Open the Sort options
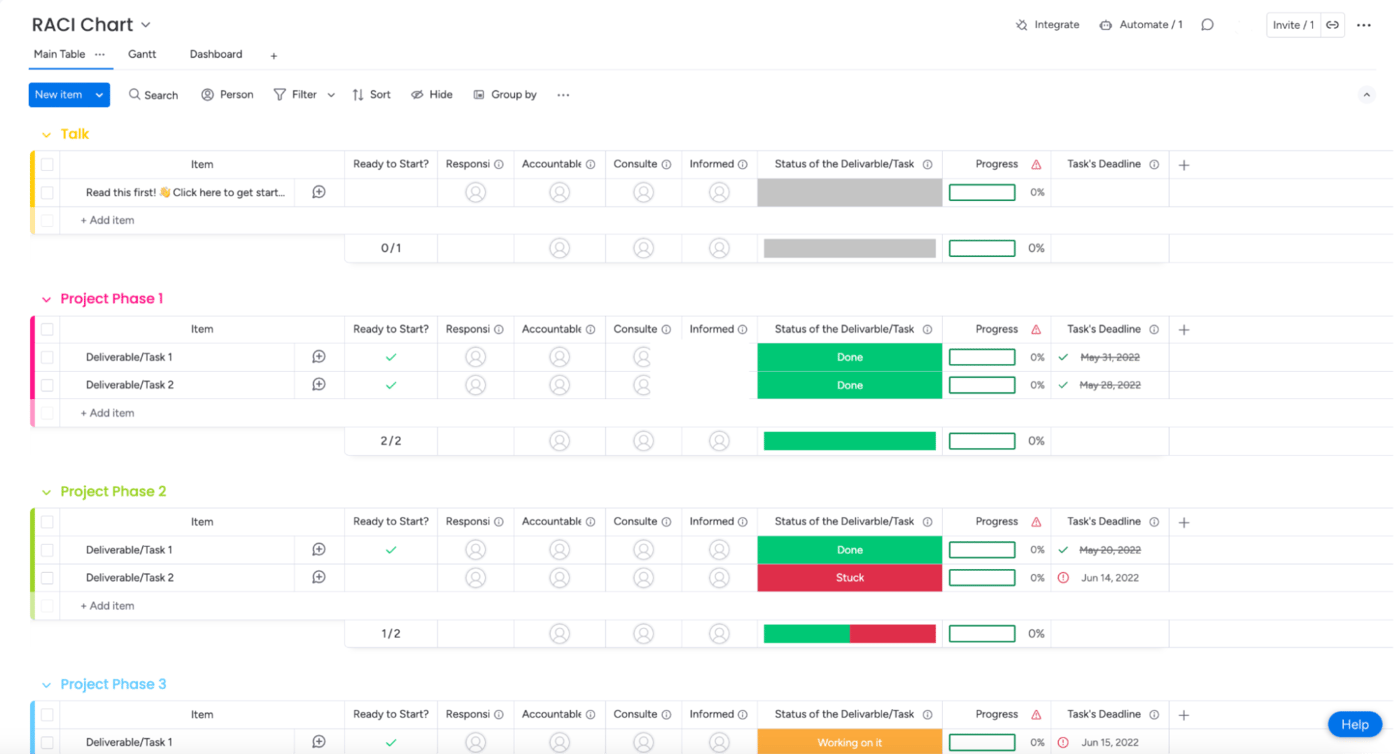The width and height of the screenshot is (1399, 754). pos(371,94)
